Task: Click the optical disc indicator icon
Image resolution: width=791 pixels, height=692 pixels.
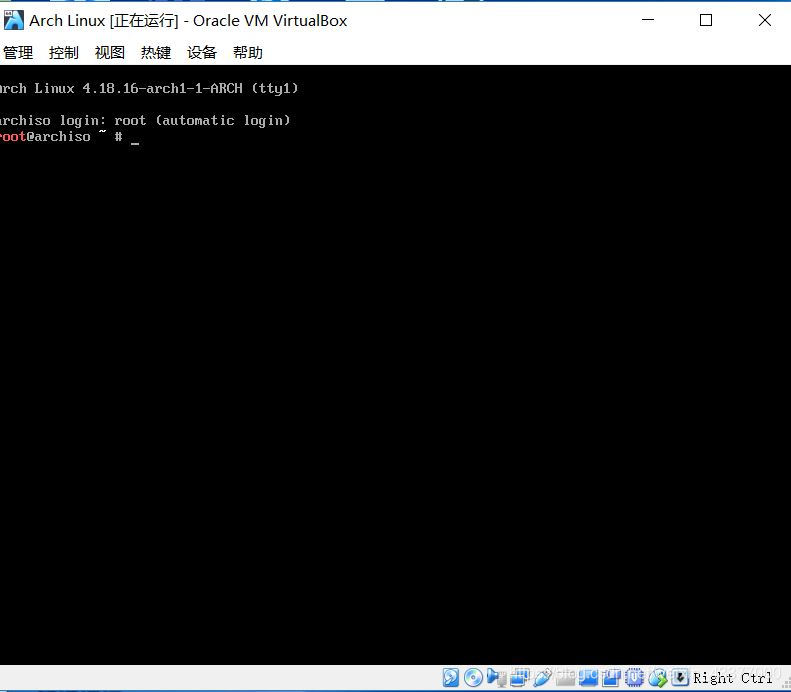Action: (x=473, y=677)
